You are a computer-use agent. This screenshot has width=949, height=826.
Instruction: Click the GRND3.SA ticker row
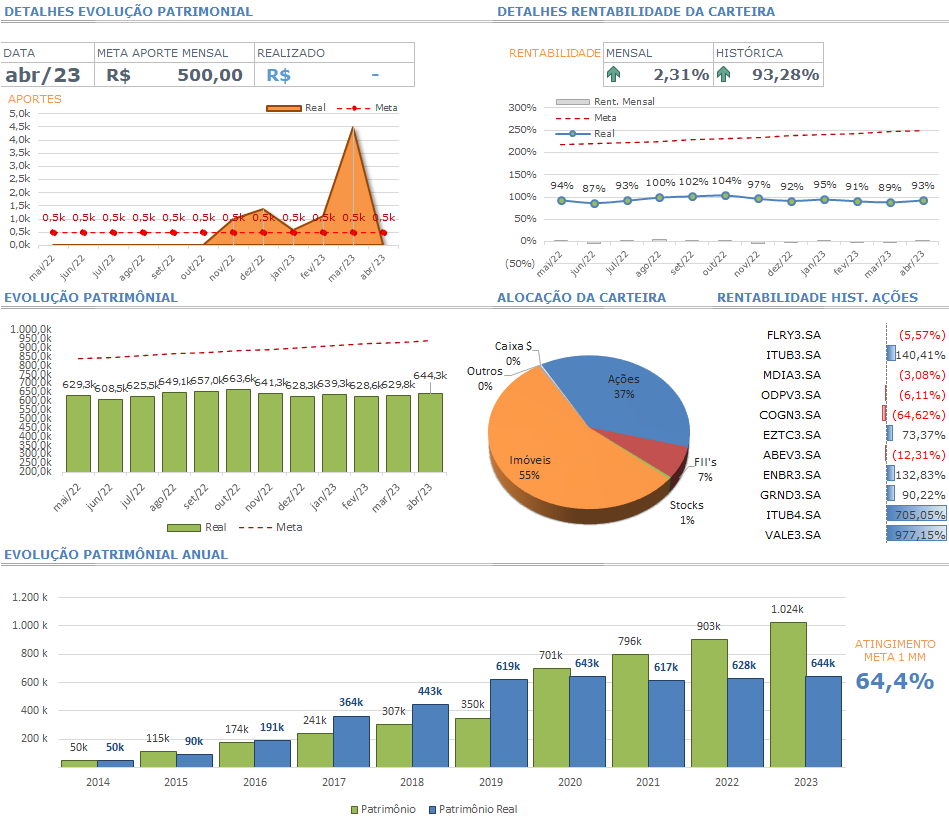point(853,495)
